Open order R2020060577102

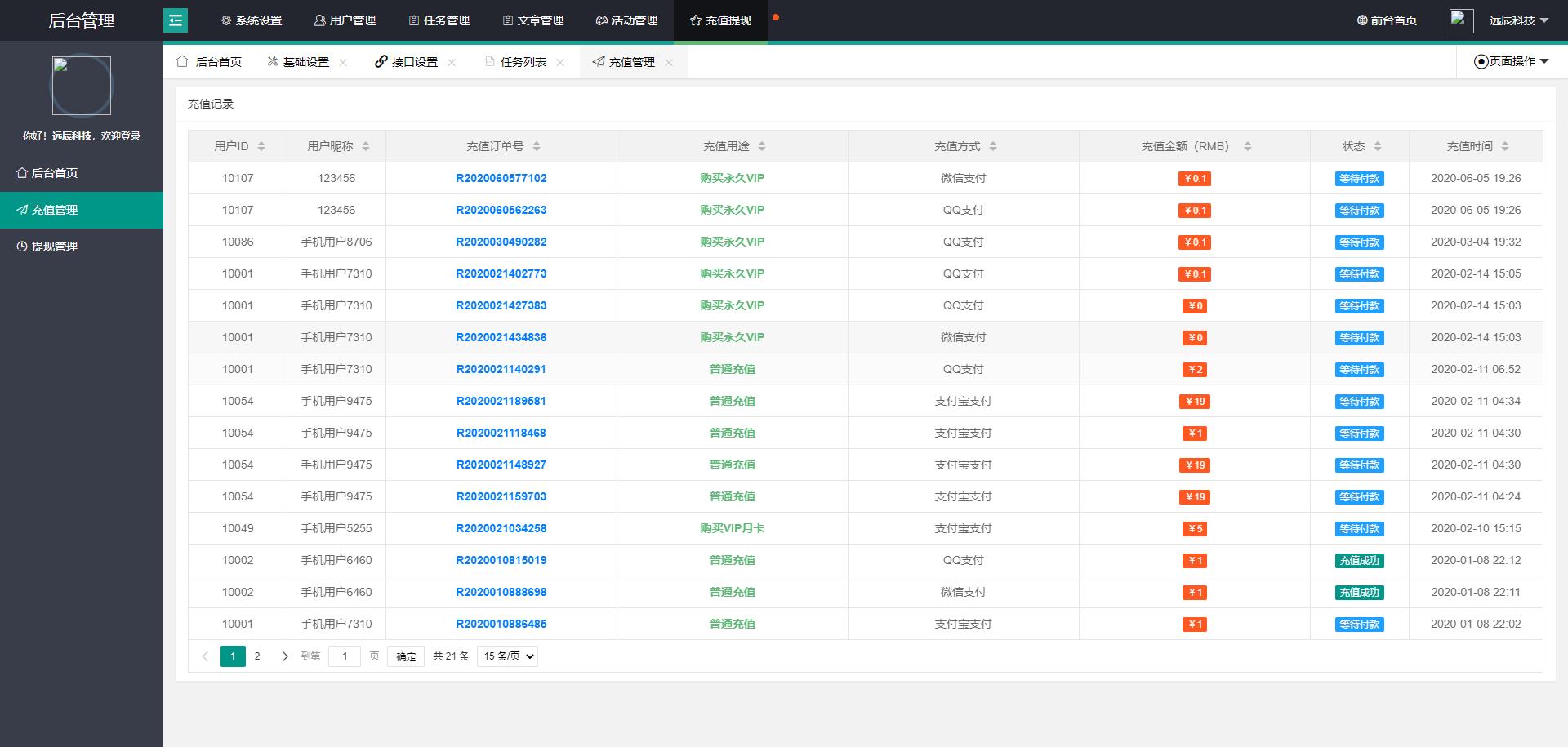tap(501, 178)
